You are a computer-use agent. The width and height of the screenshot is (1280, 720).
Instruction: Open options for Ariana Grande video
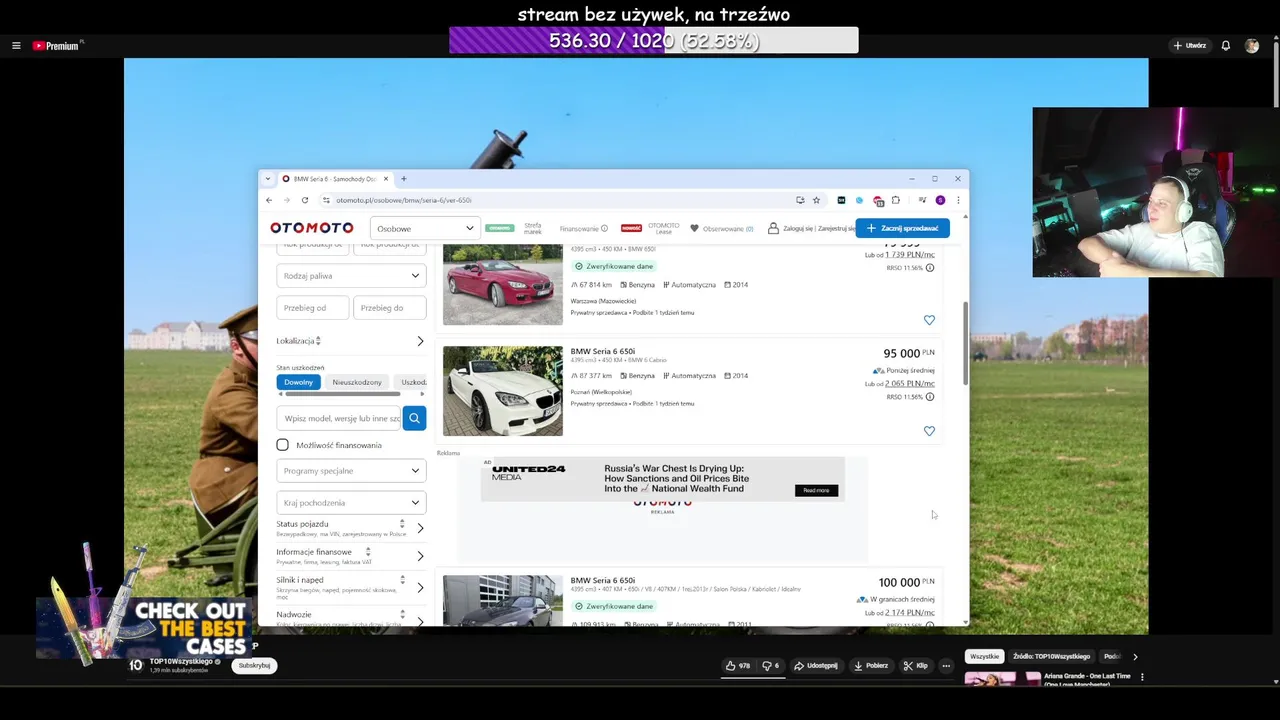click(1142, 677)
